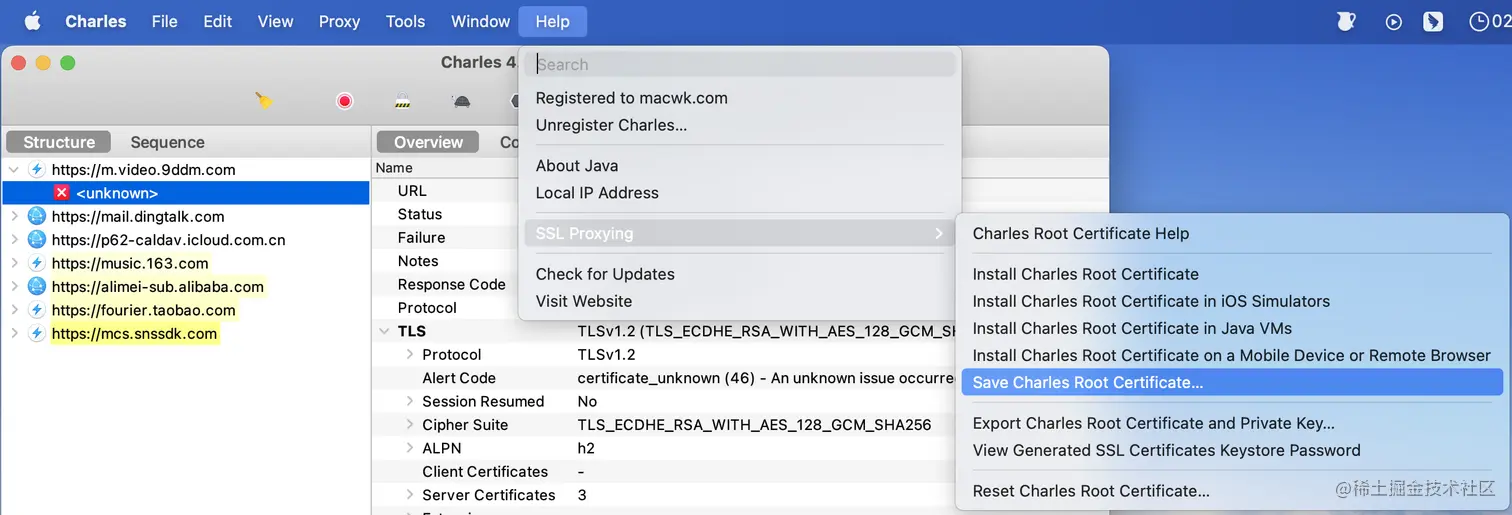Toggle recording with the red record button
This screenshot has height=515, width=1512.
pyautogui.click(x=345, y=101)
